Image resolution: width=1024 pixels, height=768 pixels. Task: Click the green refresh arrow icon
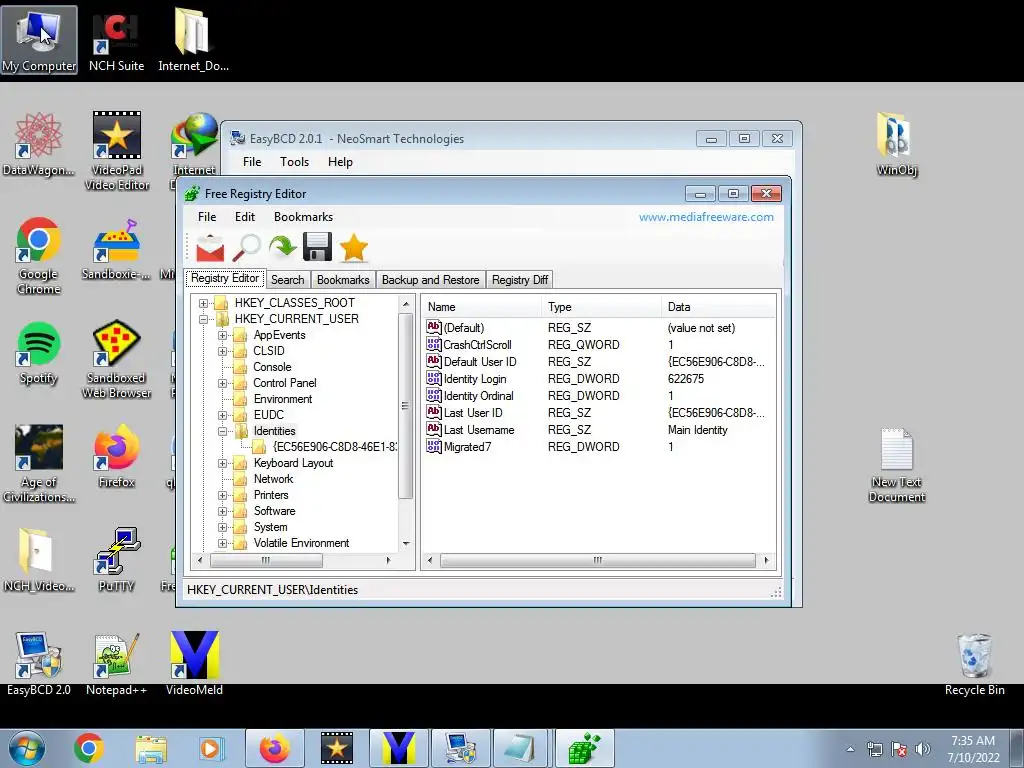click(282, 248)
